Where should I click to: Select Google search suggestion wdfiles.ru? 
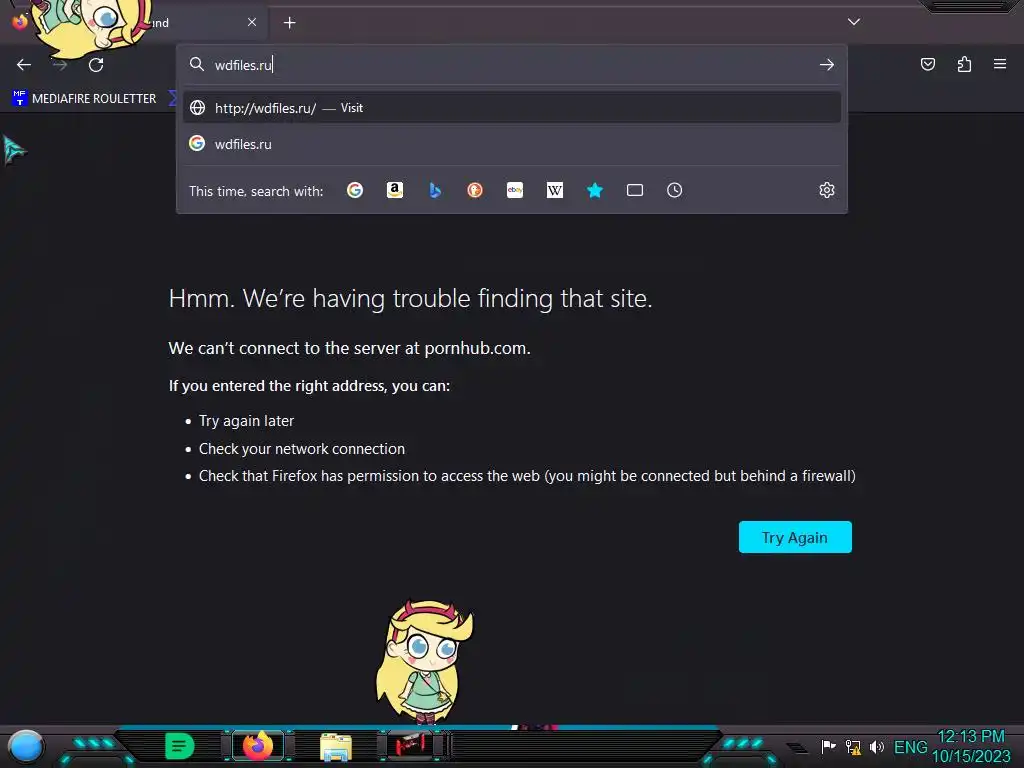point(512,144)
